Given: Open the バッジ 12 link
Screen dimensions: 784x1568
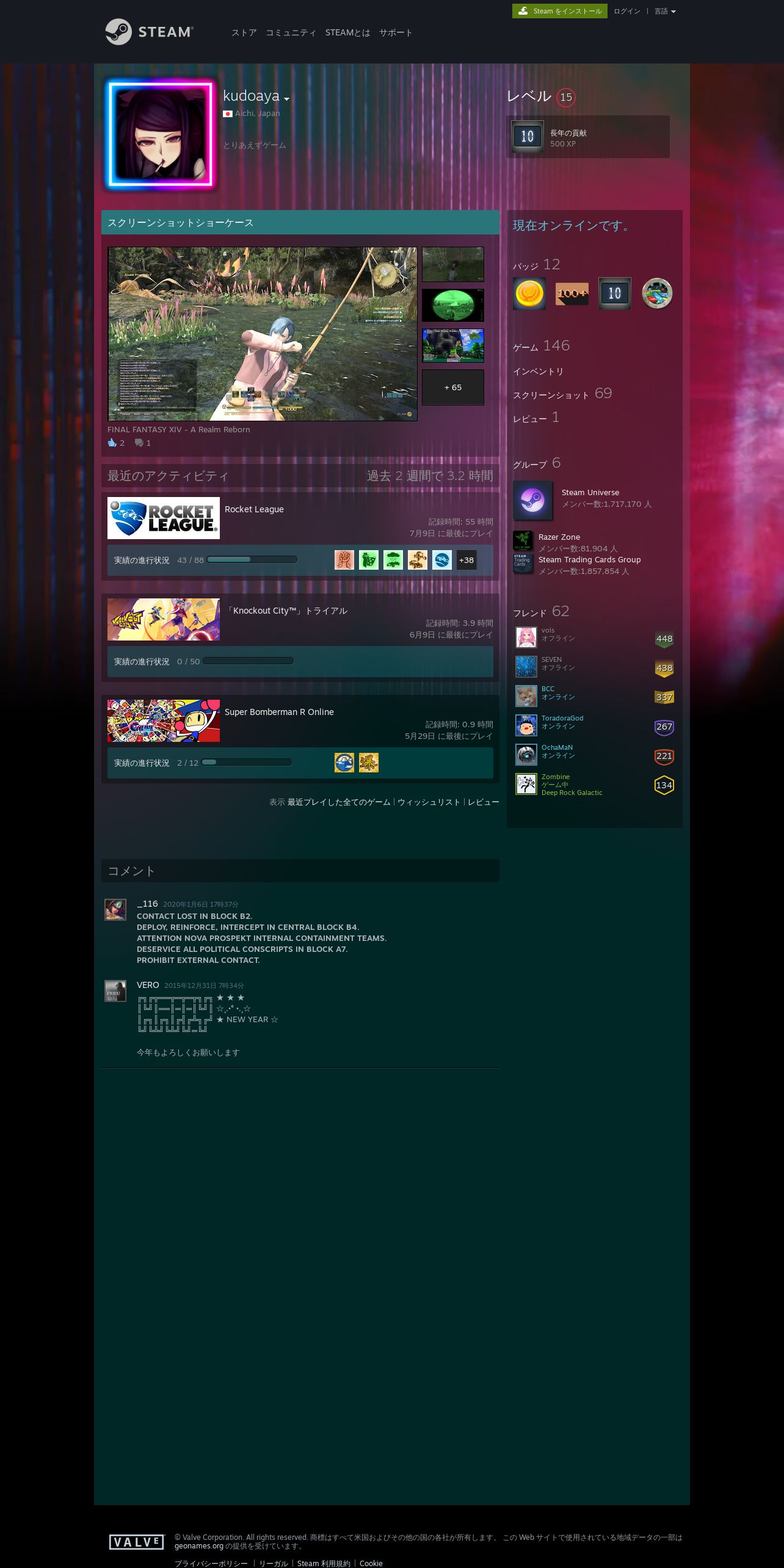Looking at the screenshot, I should pos(537,265).
